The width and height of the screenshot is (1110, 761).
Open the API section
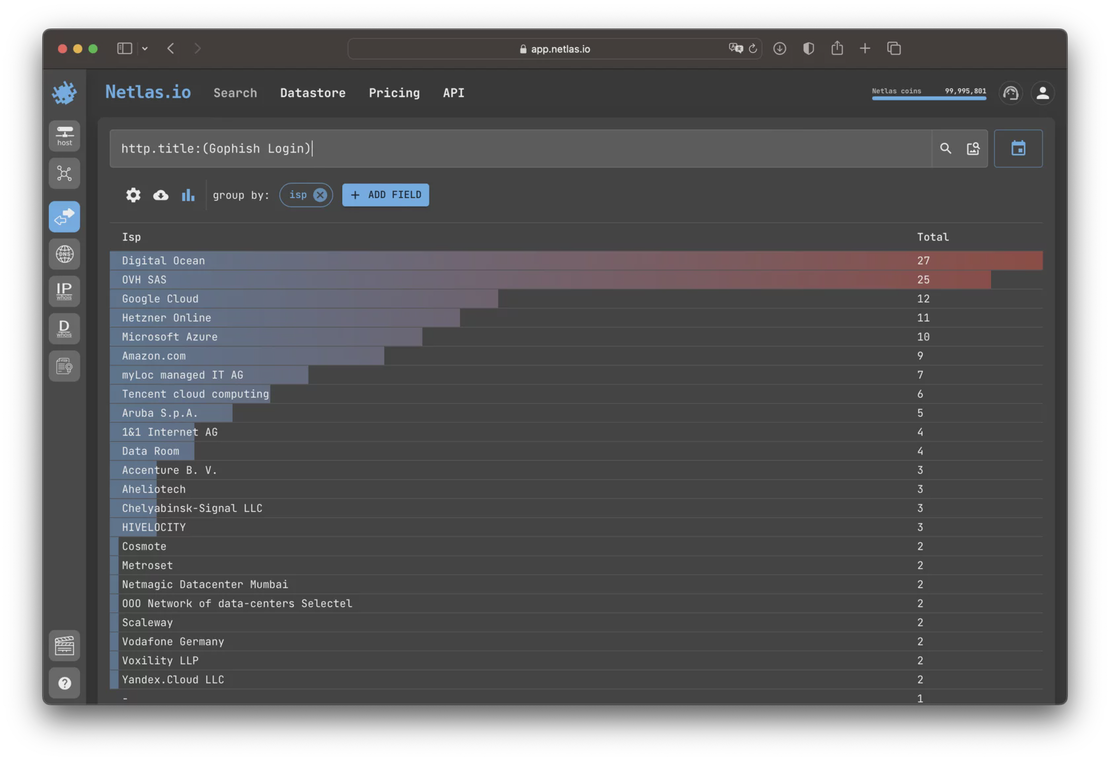[x=453, y=92]
